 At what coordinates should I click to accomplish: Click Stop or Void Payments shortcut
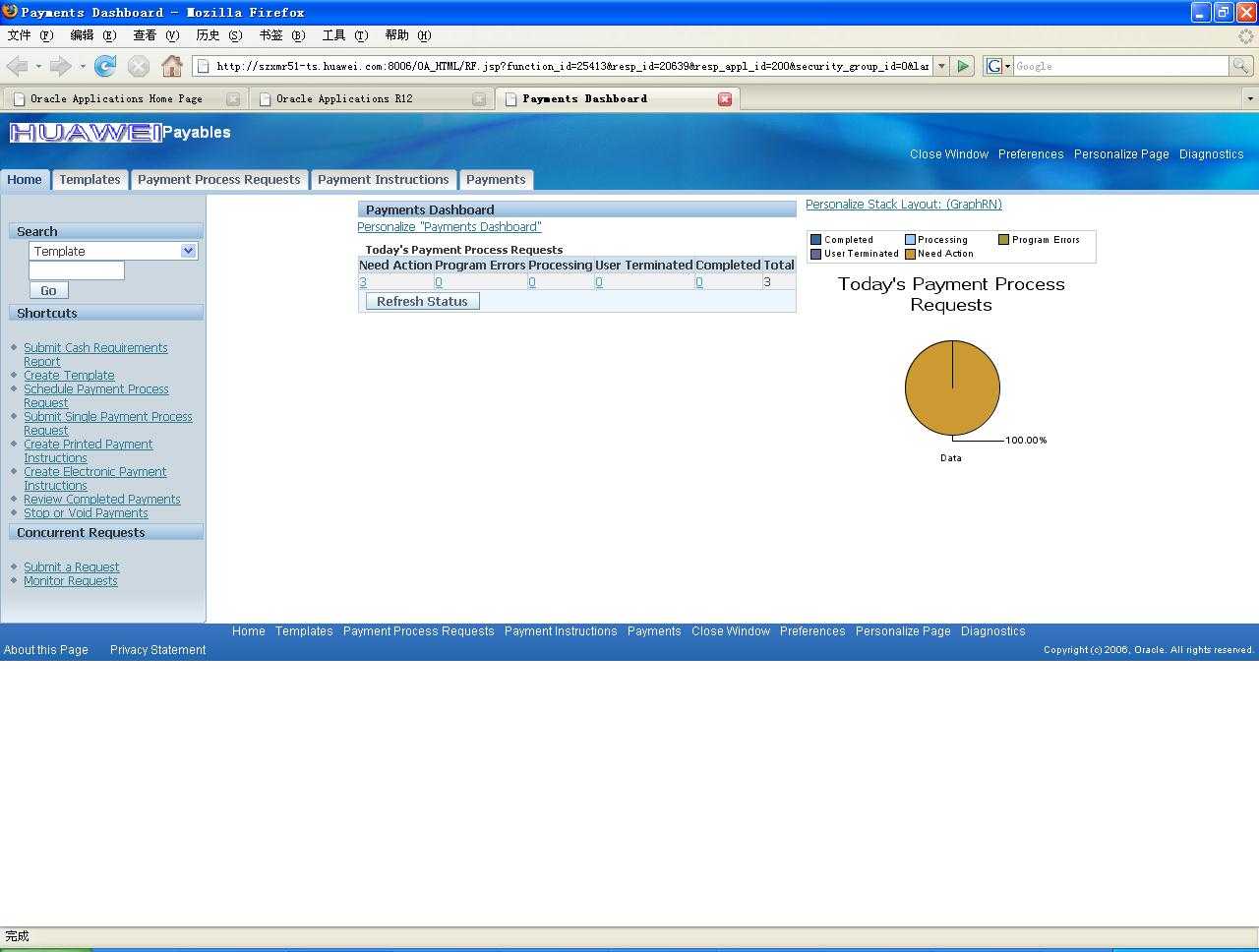coord(86,512)
